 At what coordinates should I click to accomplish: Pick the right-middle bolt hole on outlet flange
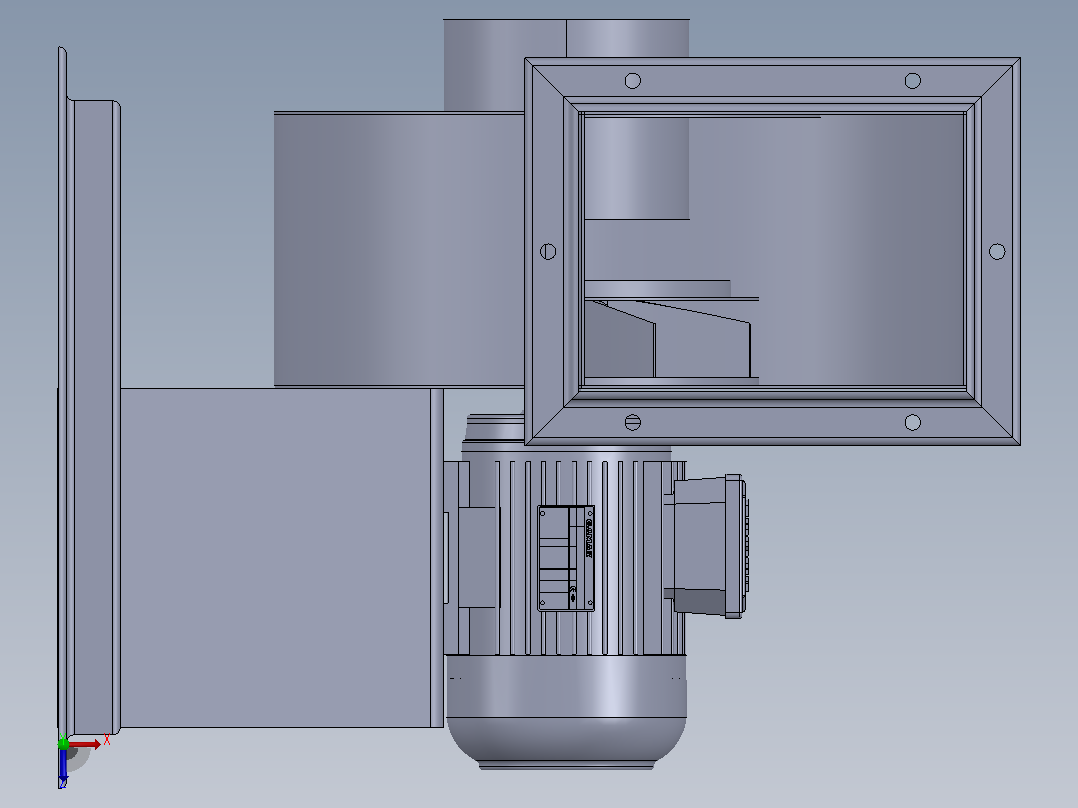pos(997,252)
